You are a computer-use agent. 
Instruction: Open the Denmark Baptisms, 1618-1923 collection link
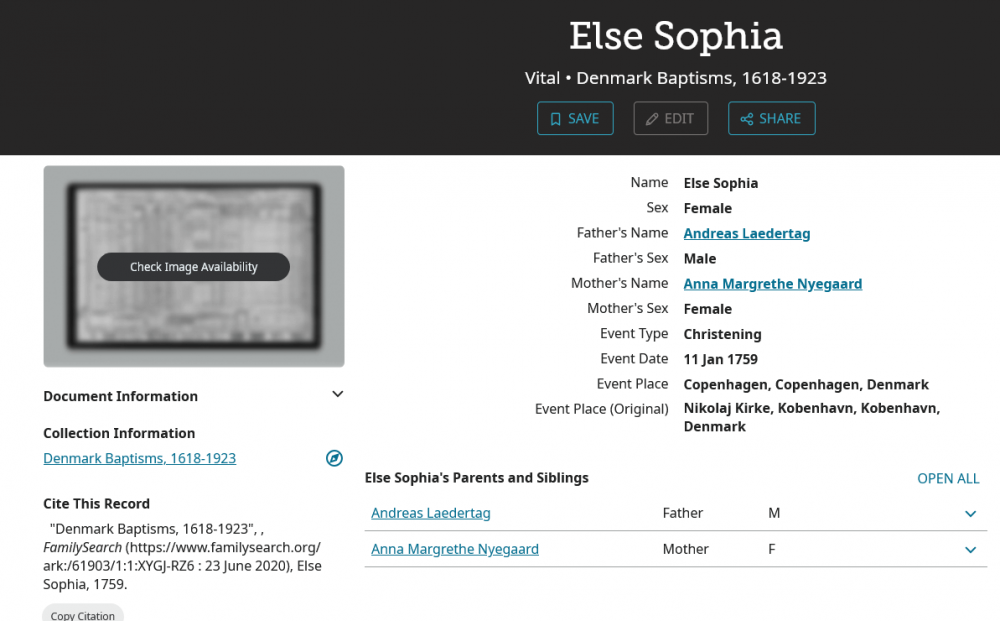(x=139, y=458)
